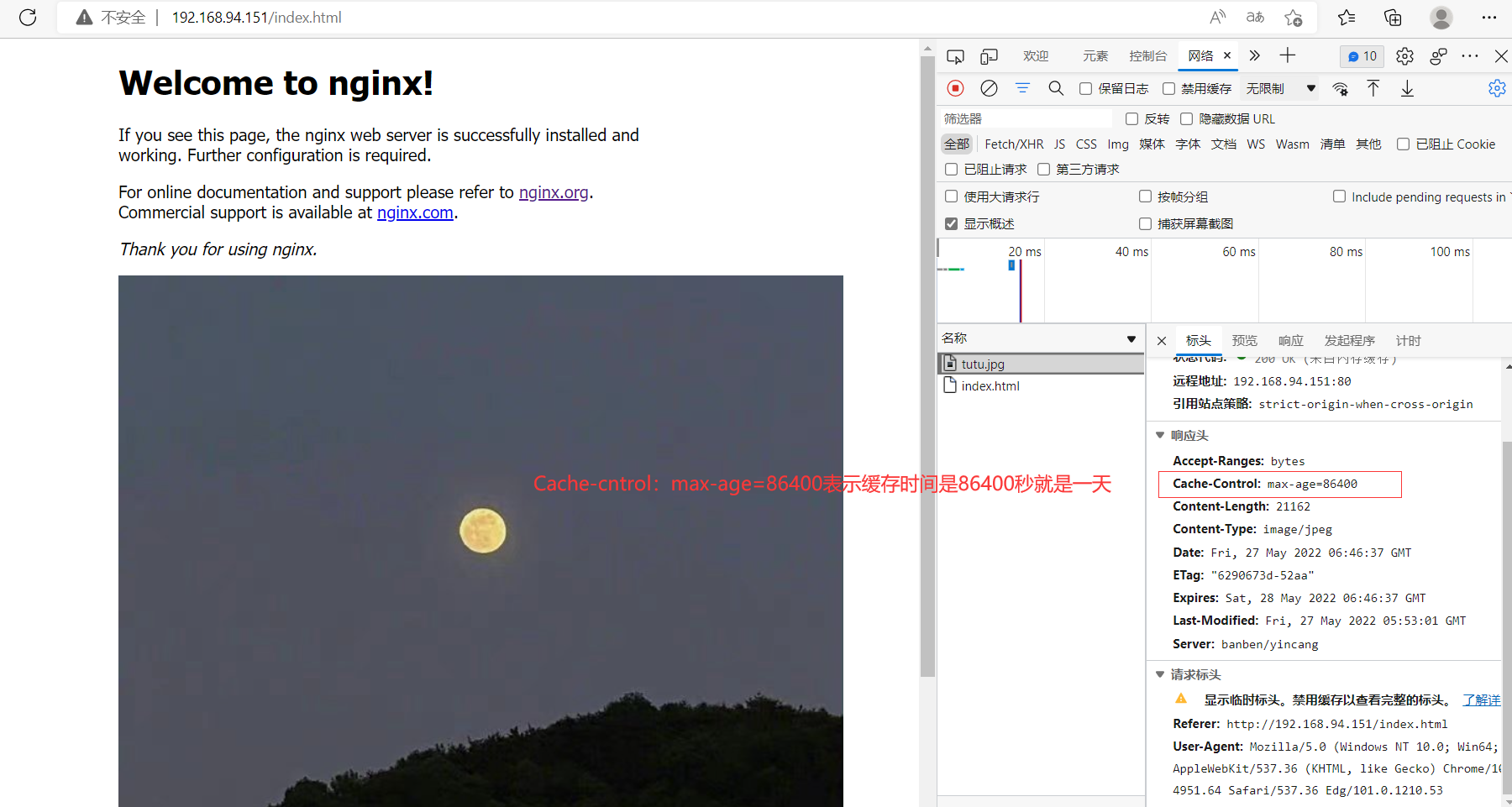Open the translate icon in address bar
The width and height of the screenshot is (1512, 807).
point(1255,18)
